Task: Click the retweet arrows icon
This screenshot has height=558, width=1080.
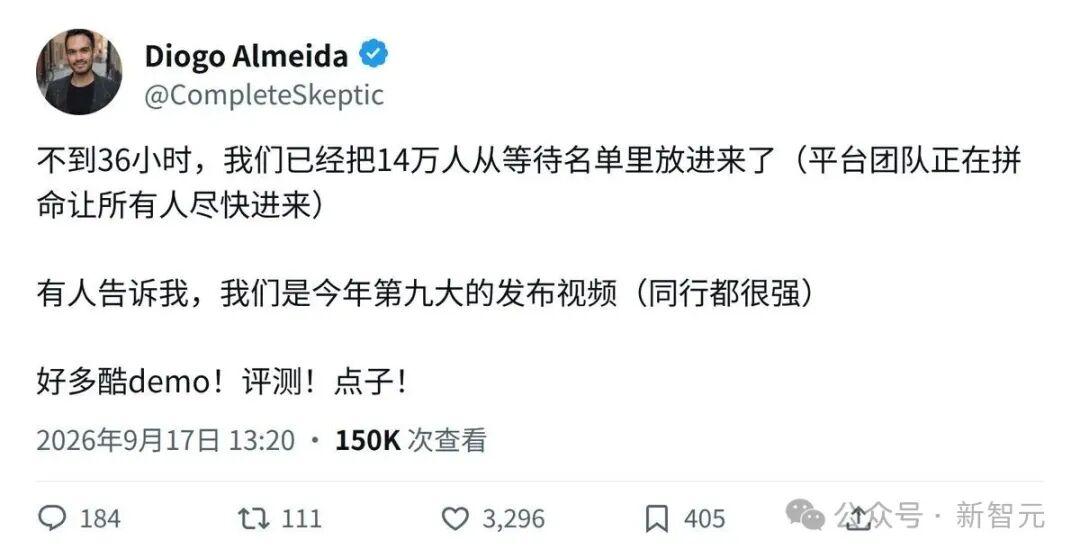Action: [x=253, y=519]
